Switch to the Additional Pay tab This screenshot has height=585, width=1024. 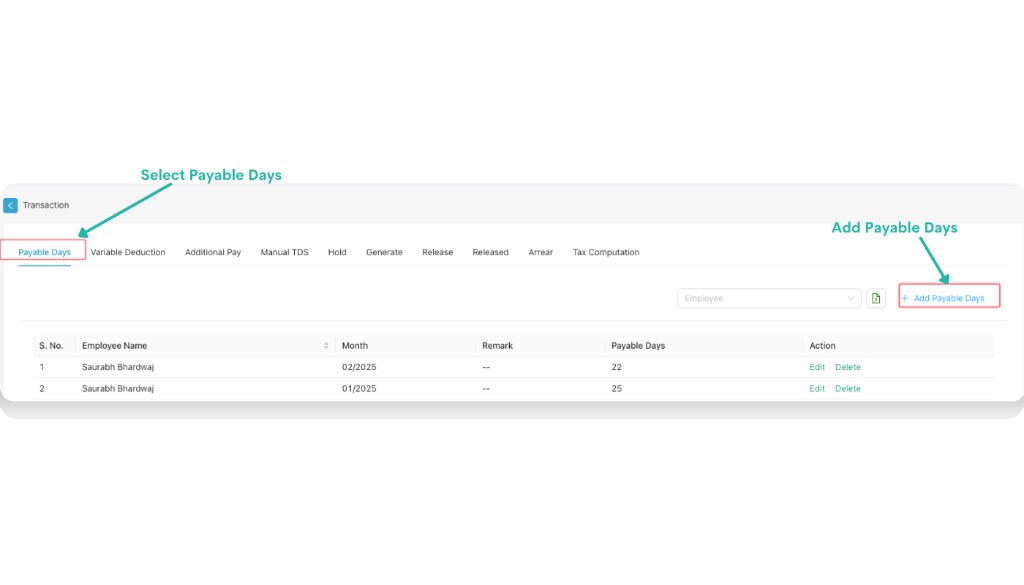213,252
